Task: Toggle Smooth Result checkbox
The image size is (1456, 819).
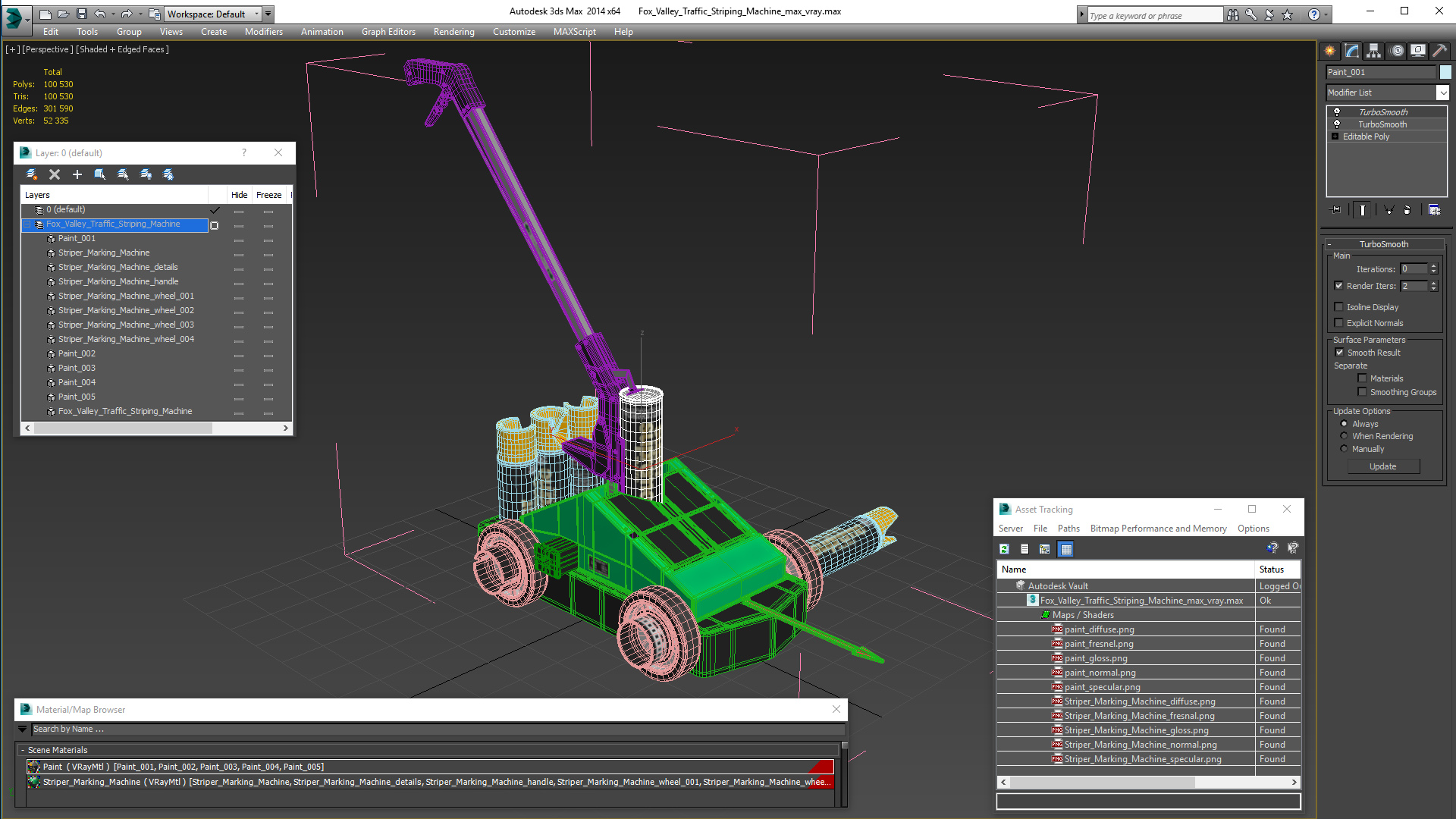Action: pos(1339,353)
